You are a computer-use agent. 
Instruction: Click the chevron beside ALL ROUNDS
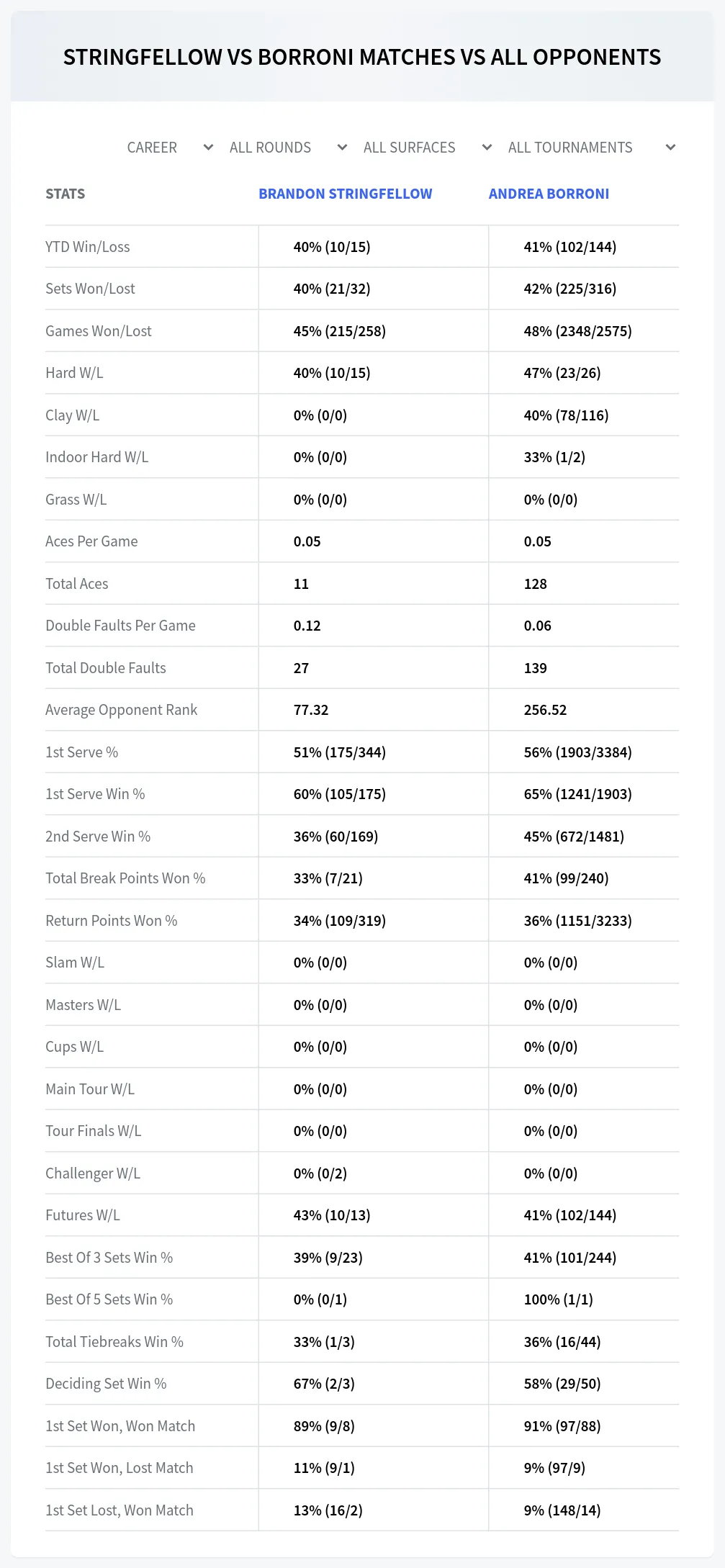click(342, 148)
